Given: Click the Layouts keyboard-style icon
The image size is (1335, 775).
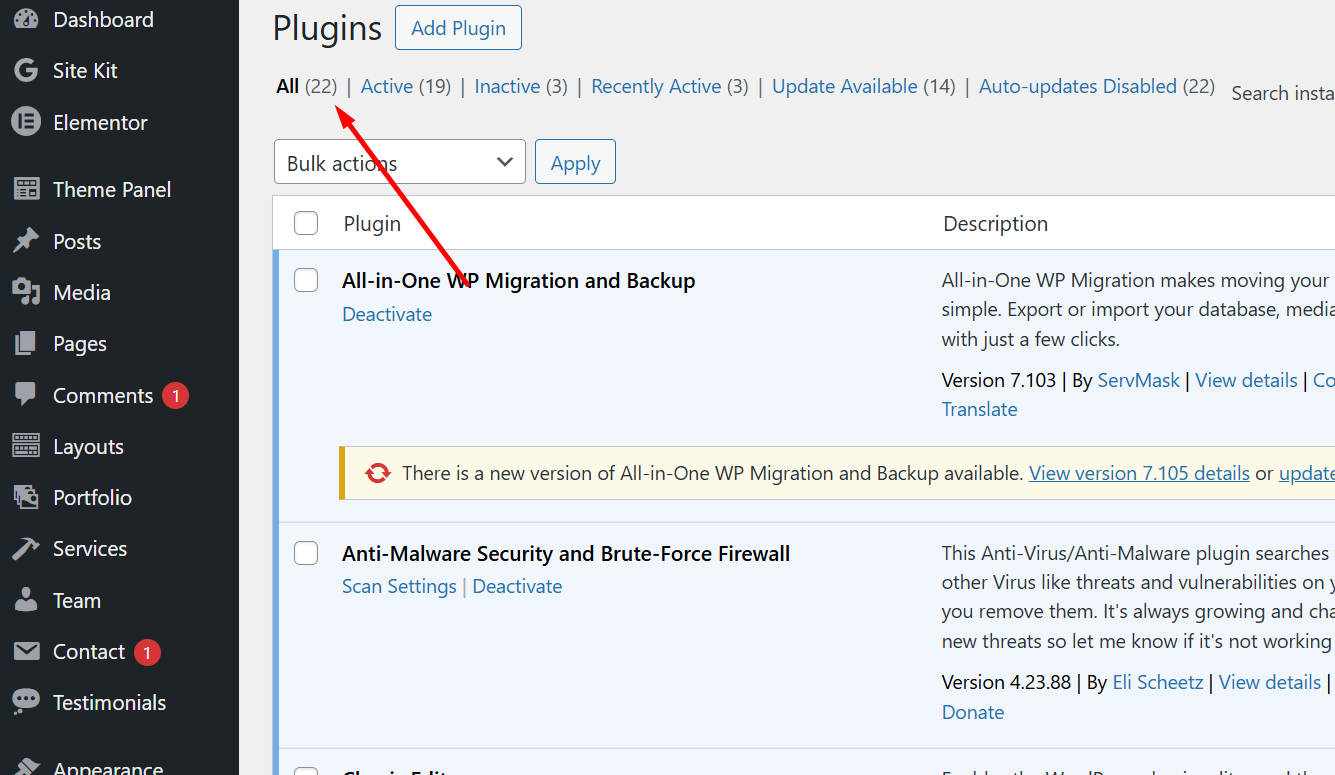Looking at the screenshot, I should coord(26,446).
